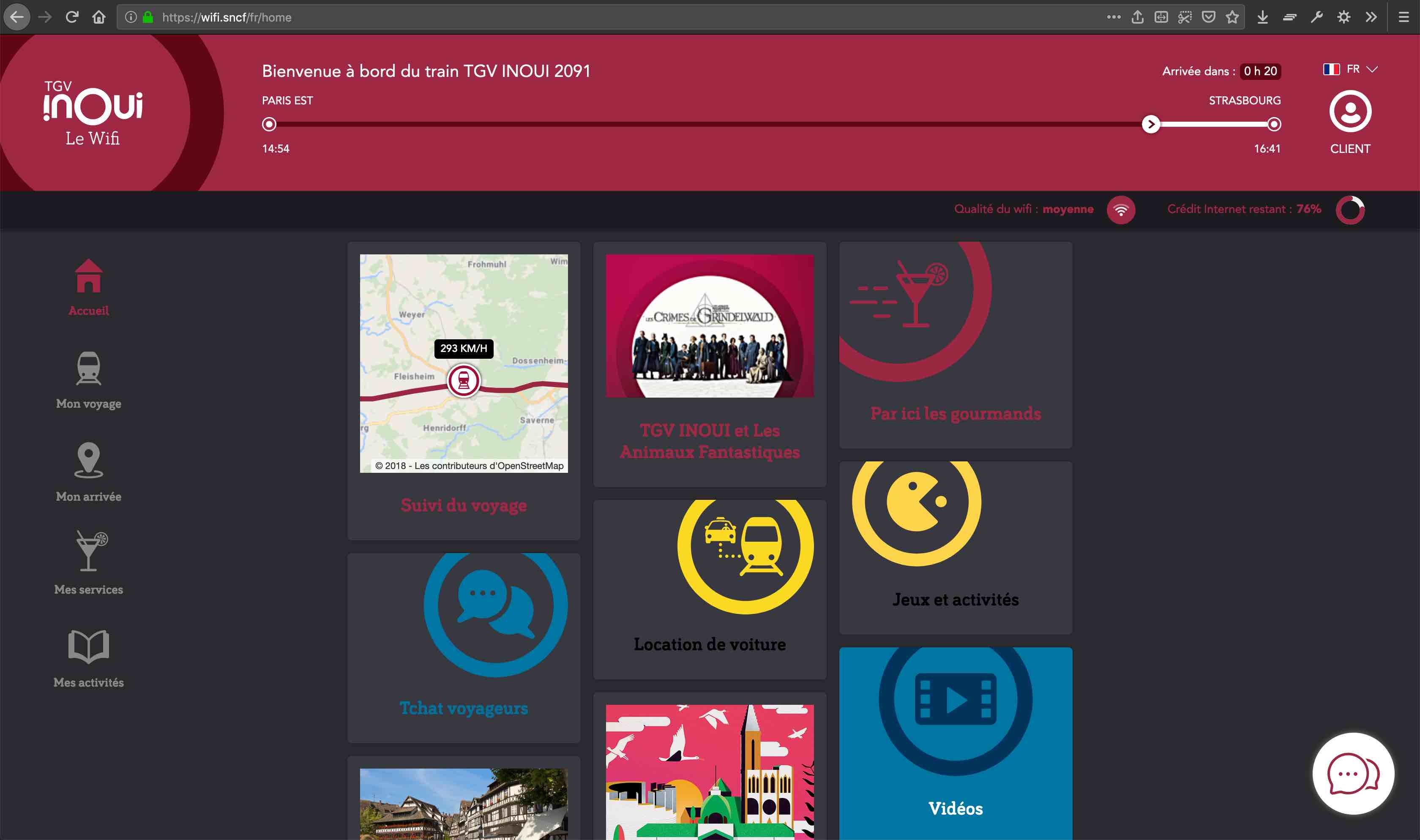Click the arrival time 16:41

(x=1267, y=148)
